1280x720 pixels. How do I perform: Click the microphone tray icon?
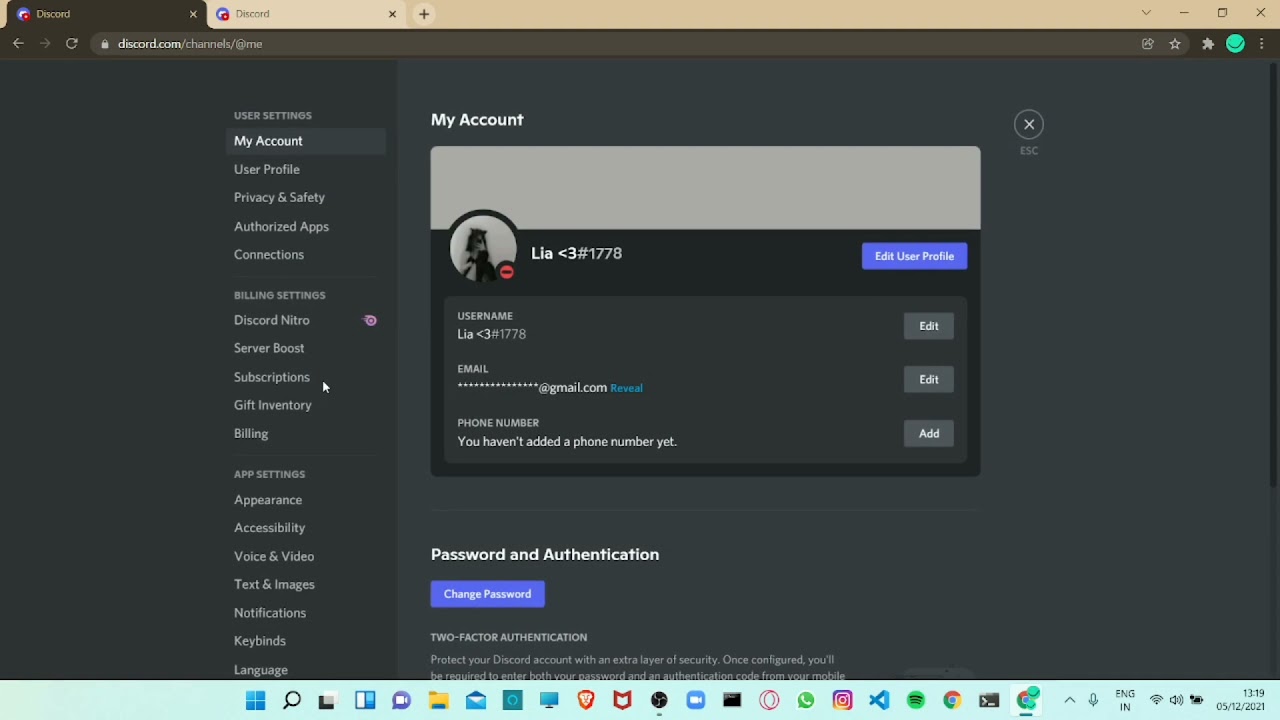click(1093, 700)
